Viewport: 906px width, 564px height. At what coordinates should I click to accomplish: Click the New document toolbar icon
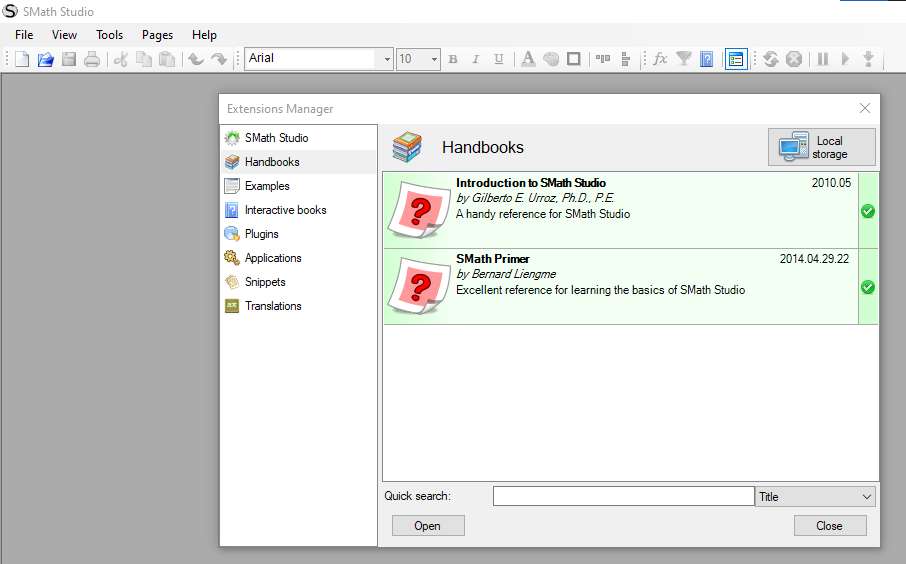[22, 59]
